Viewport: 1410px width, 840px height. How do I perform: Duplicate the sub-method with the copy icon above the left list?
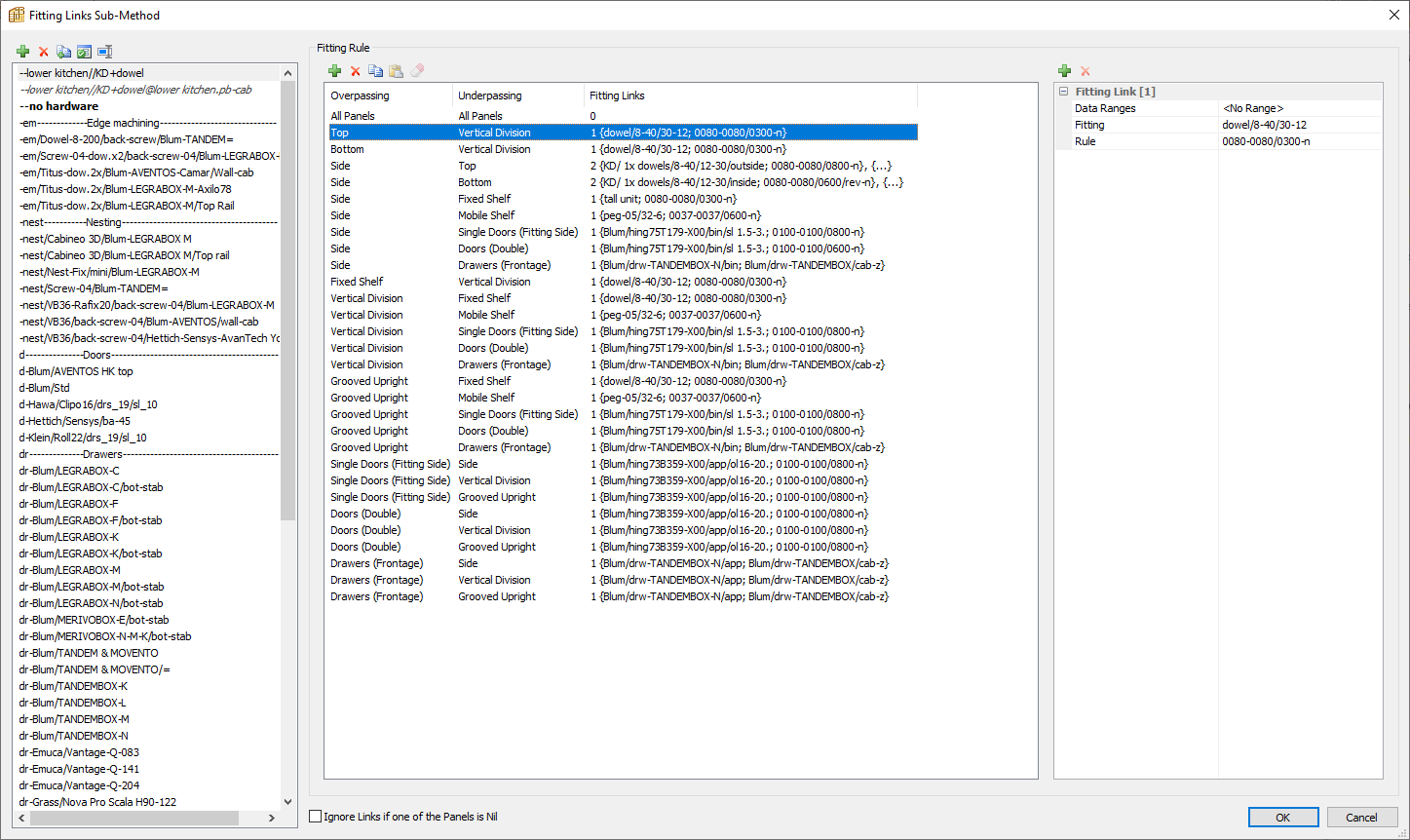tap(63, 52)
